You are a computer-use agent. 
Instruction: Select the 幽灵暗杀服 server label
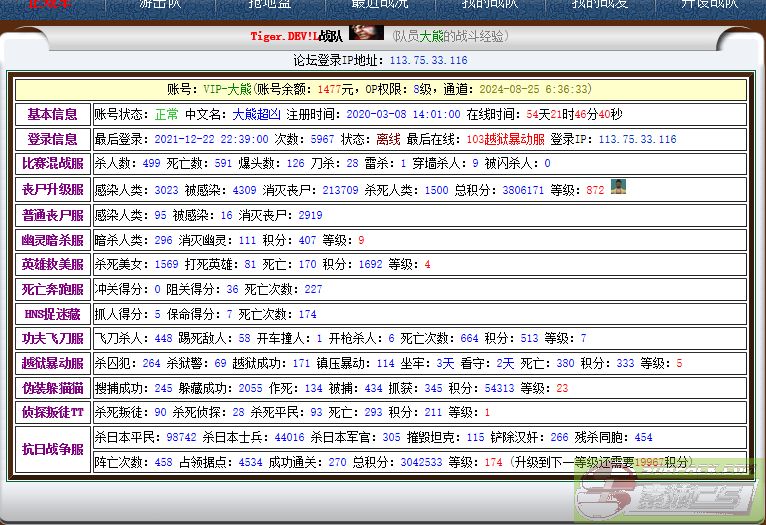click(52, 240)
